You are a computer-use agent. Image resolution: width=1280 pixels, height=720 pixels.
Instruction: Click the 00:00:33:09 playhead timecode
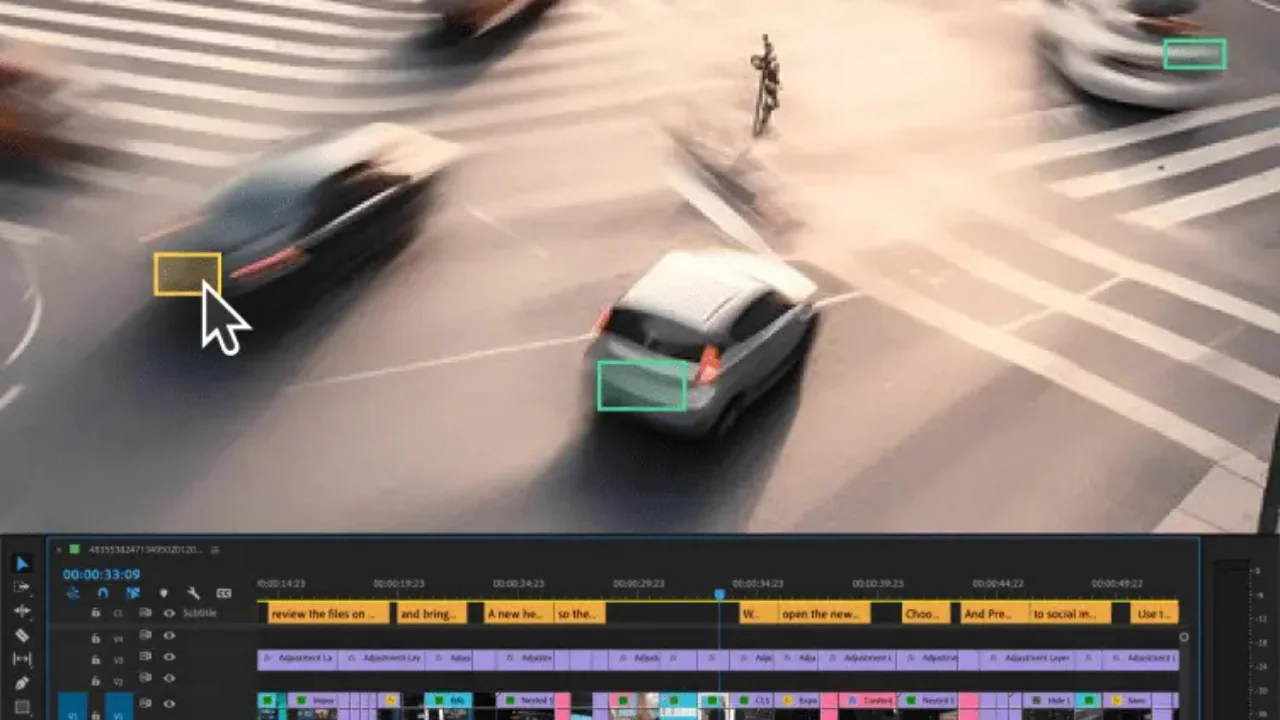tap(101, 574)
